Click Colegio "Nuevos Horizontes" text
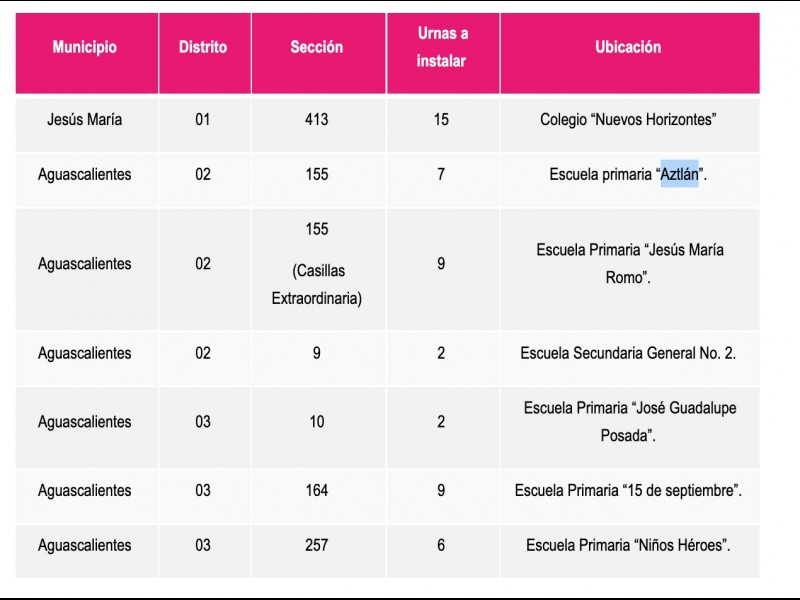This screenshot has width=800, height=600. tap(628, 120)
